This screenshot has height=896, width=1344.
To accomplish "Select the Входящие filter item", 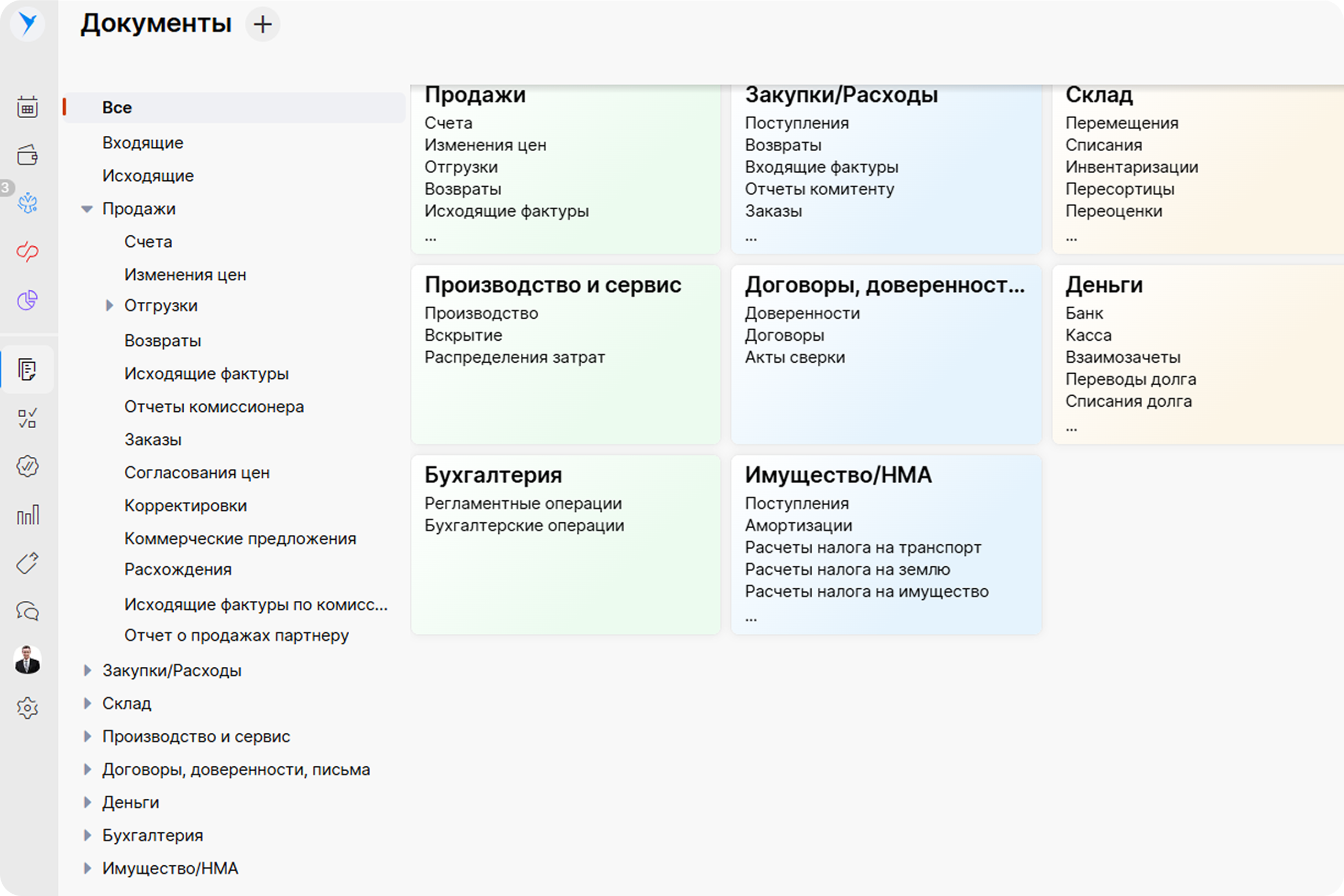I will [143, 143].
